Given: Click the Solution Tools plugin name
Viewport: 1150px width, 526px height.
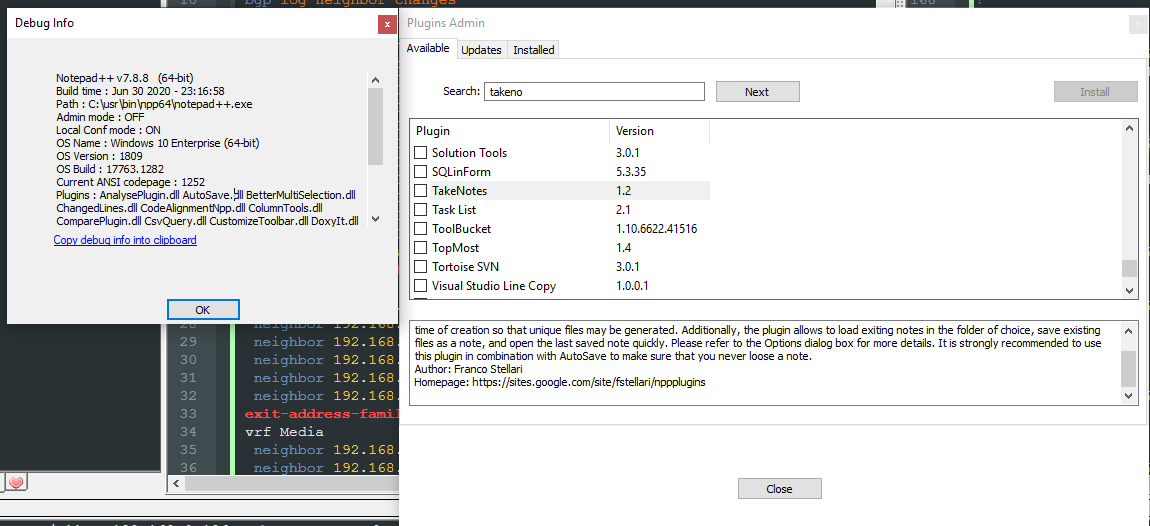Looking at the screenshot, I should (469, 153).
